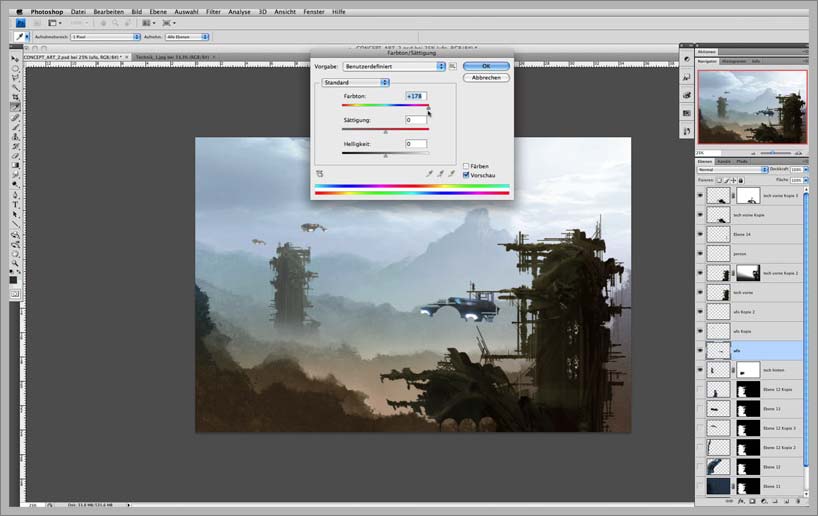Open the Arrange Documents dropdown in app bar
The image size is (818, 516).
coord(148,23)
